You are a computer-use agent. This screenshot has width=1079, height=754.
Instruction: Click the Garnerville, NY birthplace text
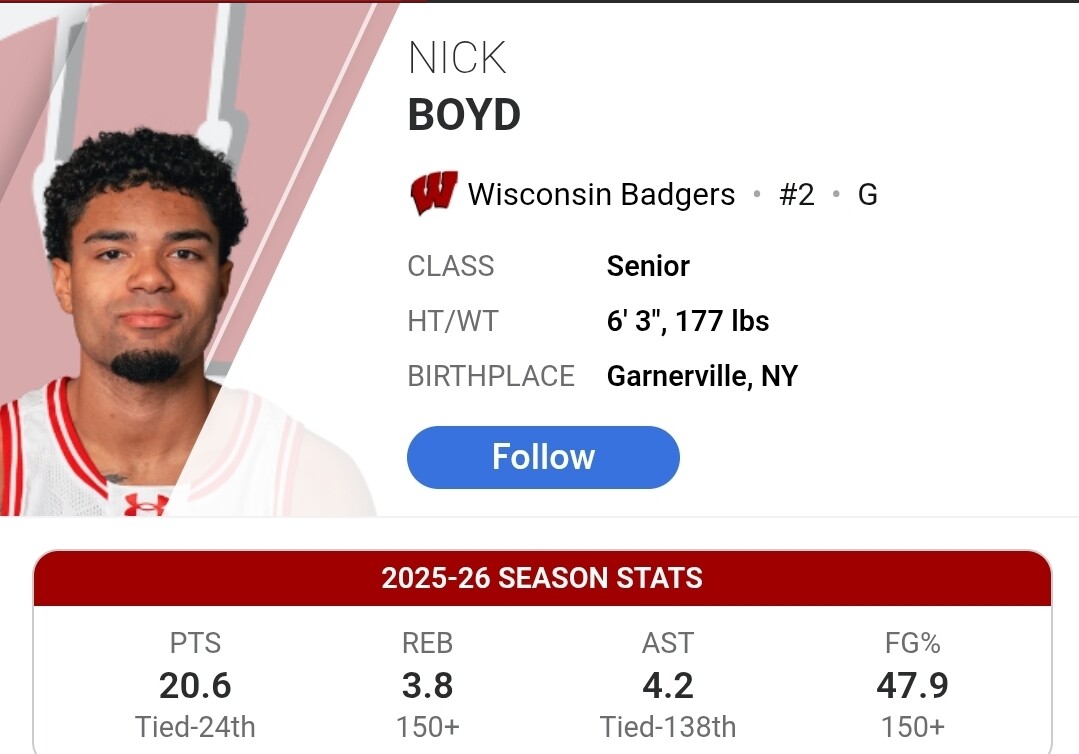coord(702,376)
